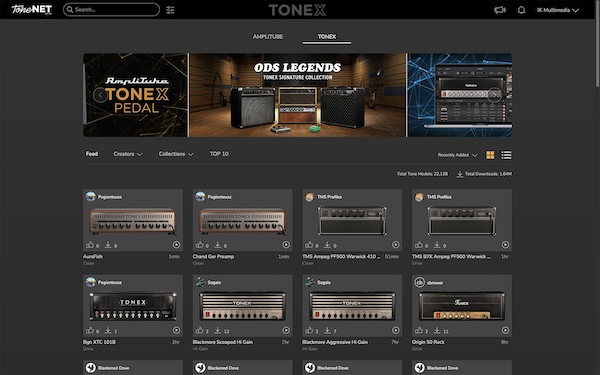The width and height of the screenshot is (600, 375).
Task: Play preview of Origin 50 Rock
Action: click(x=505, y=330)
